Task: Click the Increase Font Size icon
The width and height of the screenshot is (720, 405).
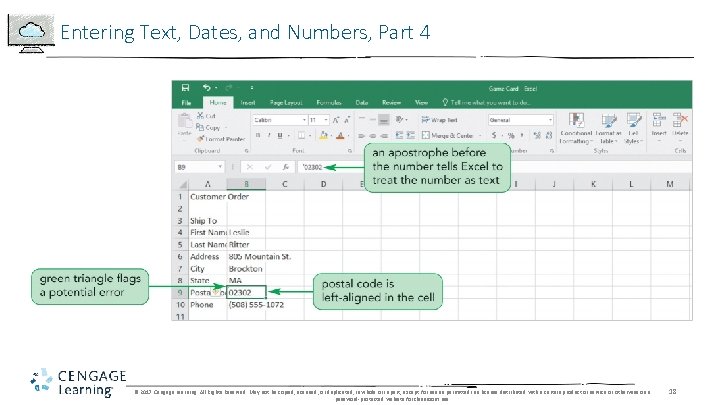Action: [x=336, y=120]
